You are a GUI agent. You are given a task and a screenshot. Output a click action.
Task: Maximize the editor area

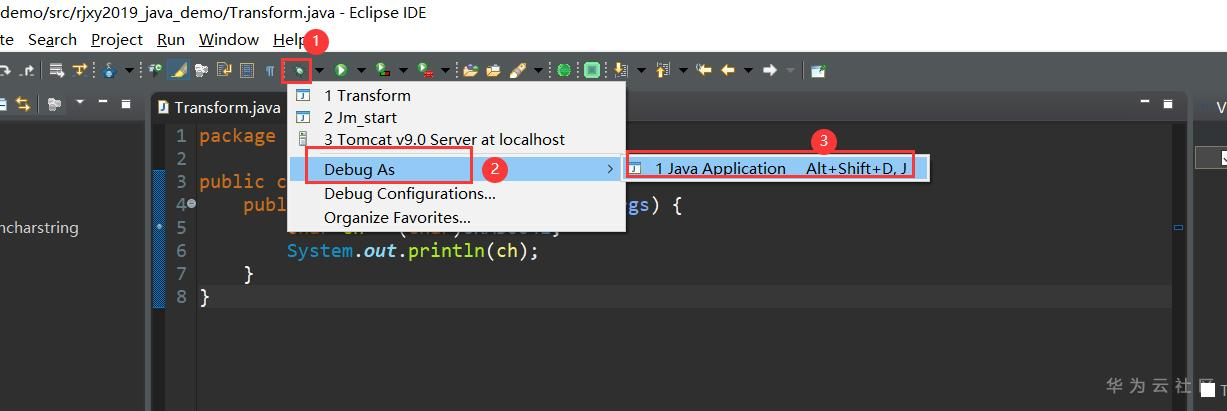(x=1166, y=103)
